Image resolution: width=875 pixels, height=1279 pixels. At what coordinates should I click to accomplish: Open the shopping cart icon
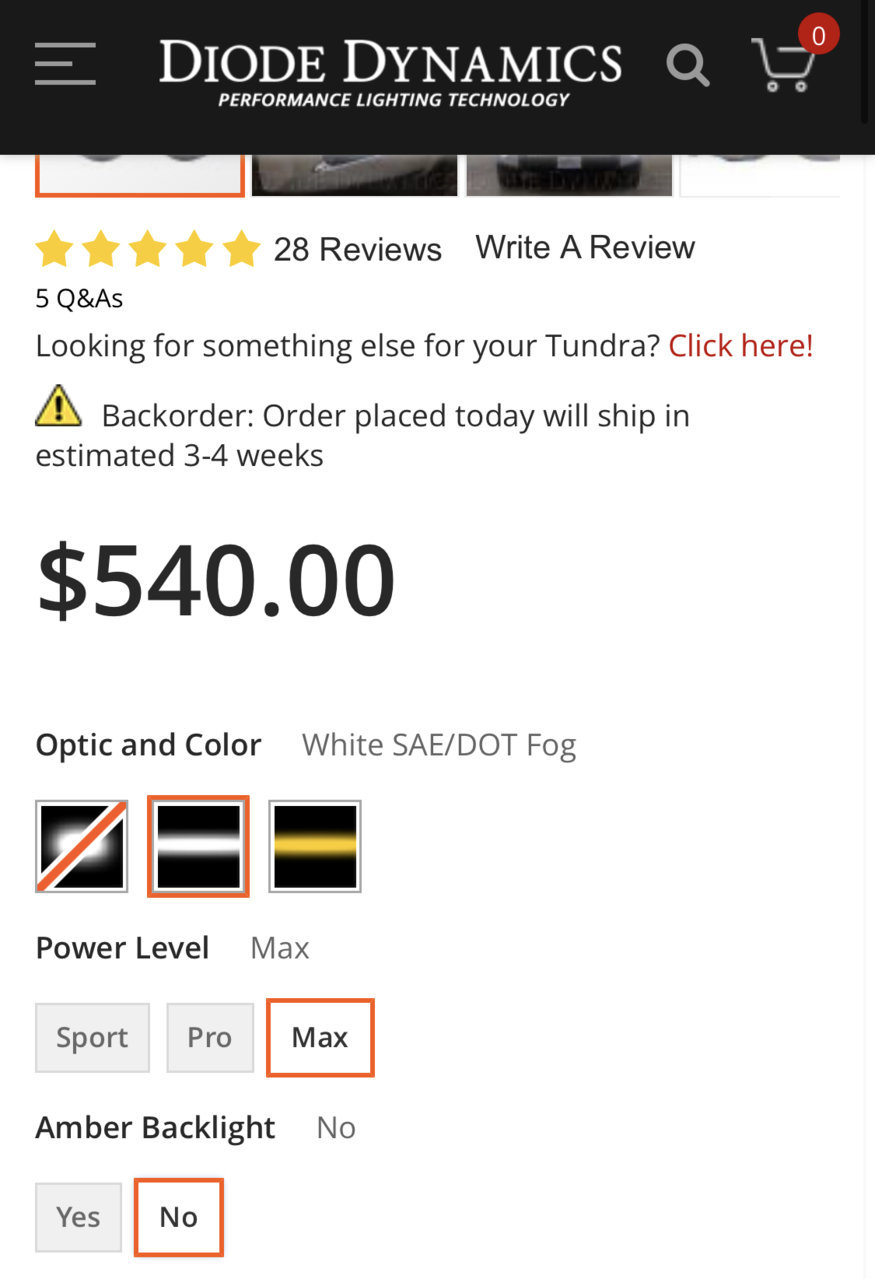tap(783, 66)
